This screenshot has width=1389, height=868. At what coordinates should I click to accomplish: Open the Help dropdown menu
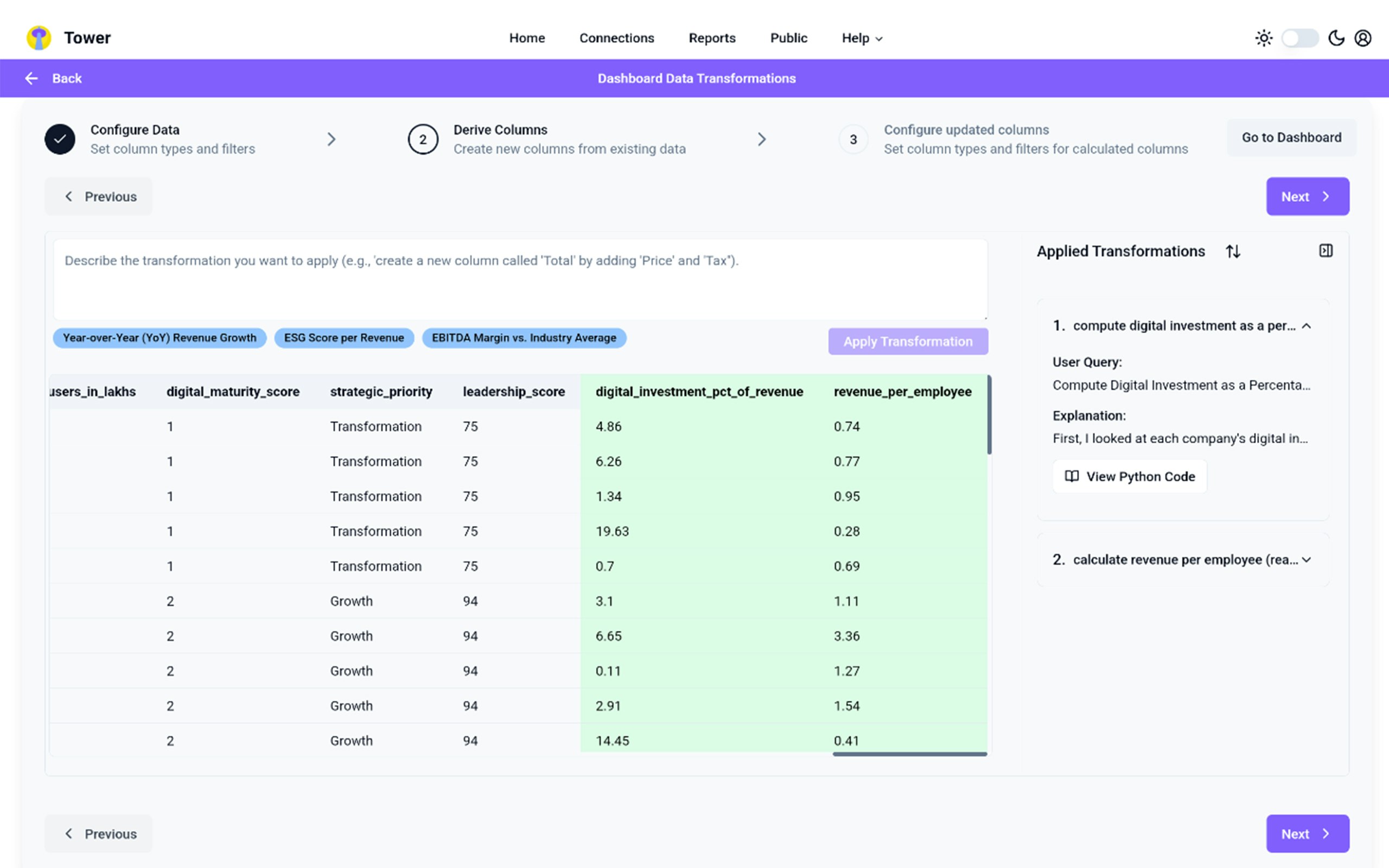862,38
